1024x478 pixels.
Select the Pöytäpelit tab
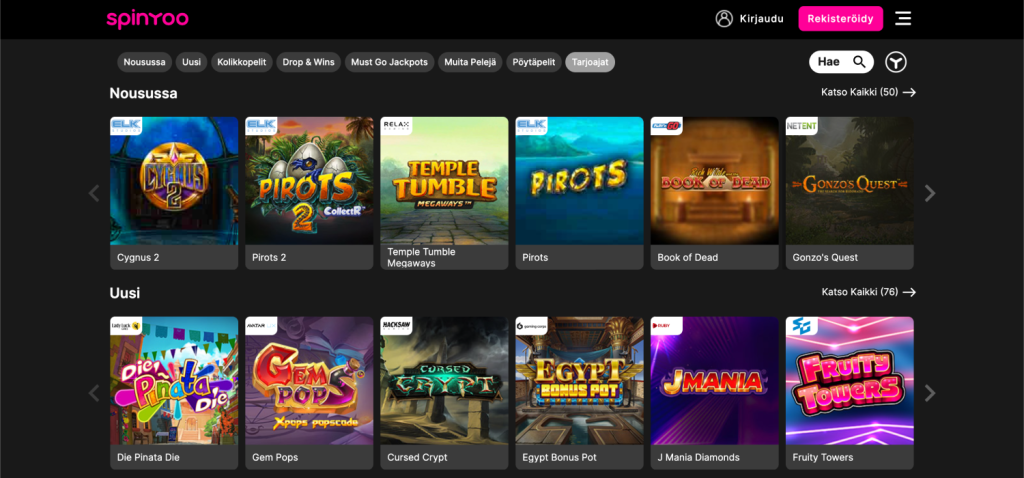(x=534, y=62)
